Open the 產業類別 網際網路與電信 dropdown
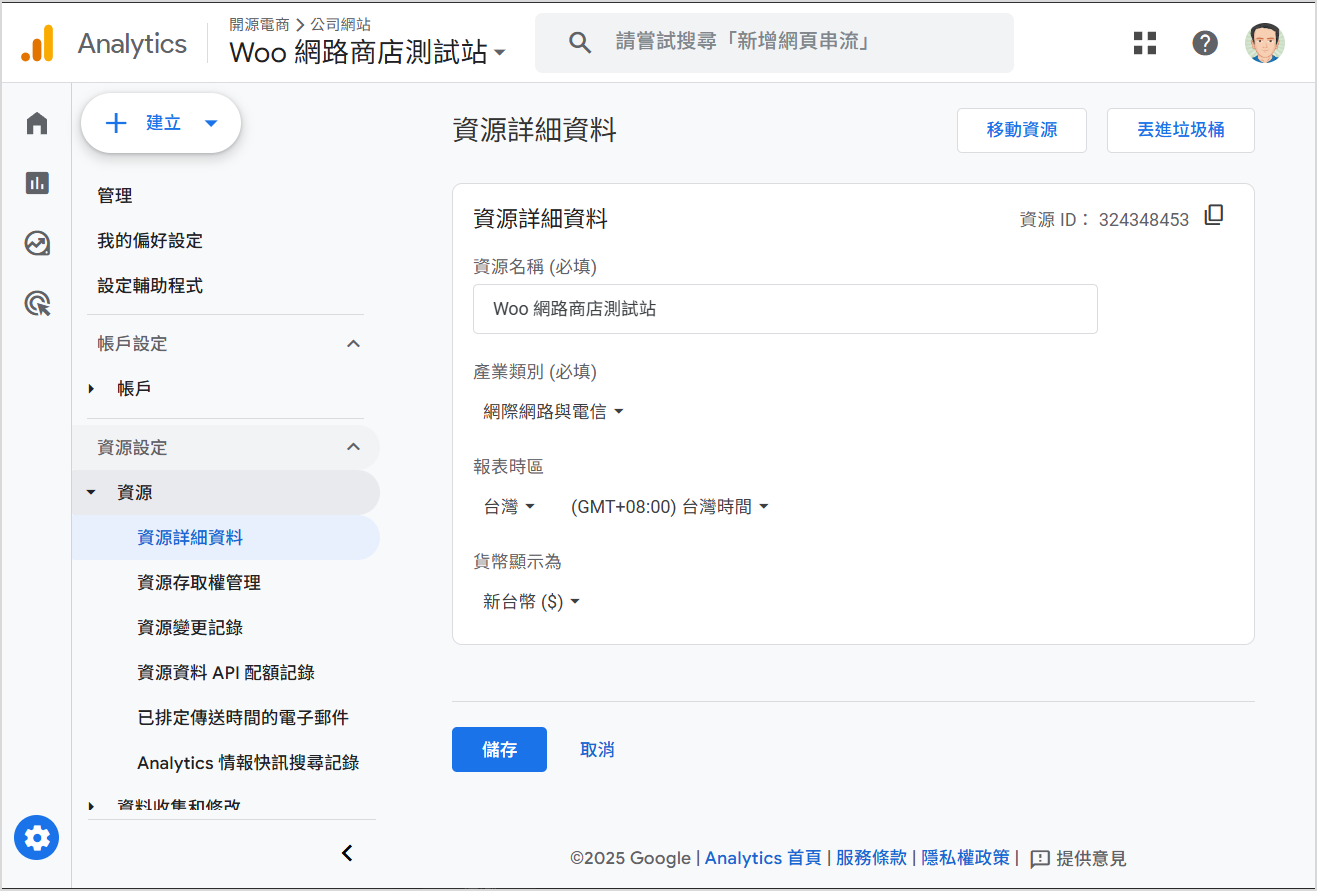 [x=553, y=412]
